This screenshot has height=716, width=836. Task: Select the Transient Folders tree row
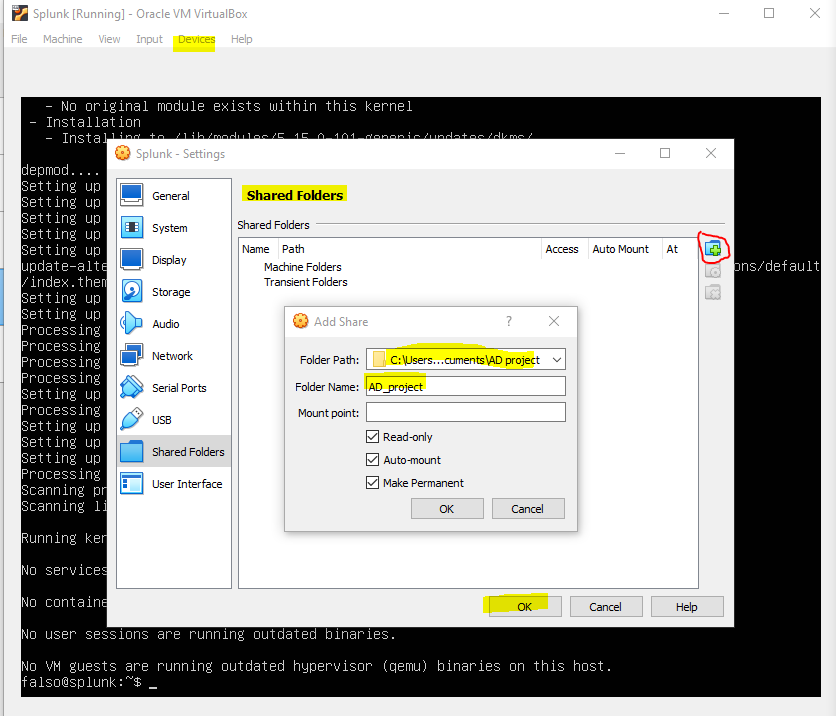tap(306, 282)
